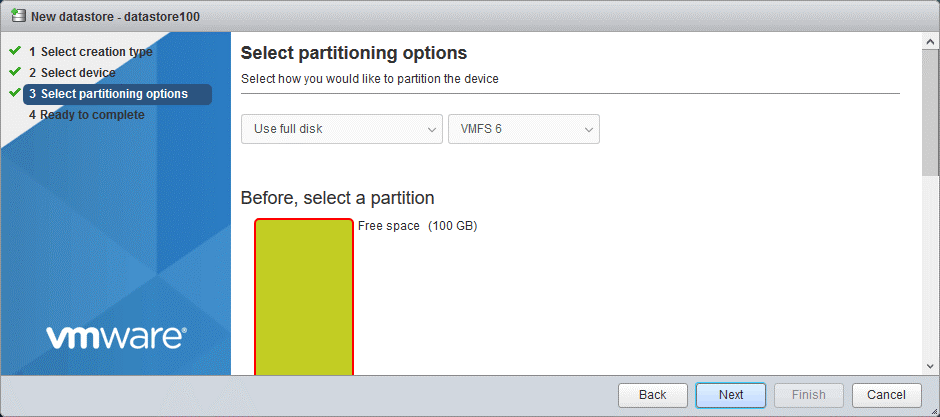Click Next to continue the wizard
Screen dimensions: 940x417
(731, 395)
